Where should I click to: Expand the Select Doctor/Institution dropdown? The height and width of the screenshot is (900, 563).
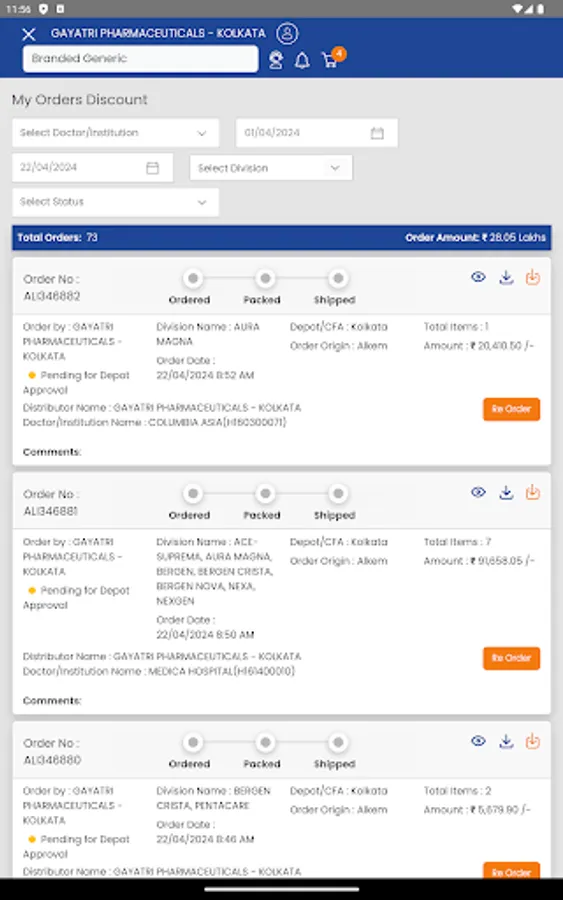(115, 133)
